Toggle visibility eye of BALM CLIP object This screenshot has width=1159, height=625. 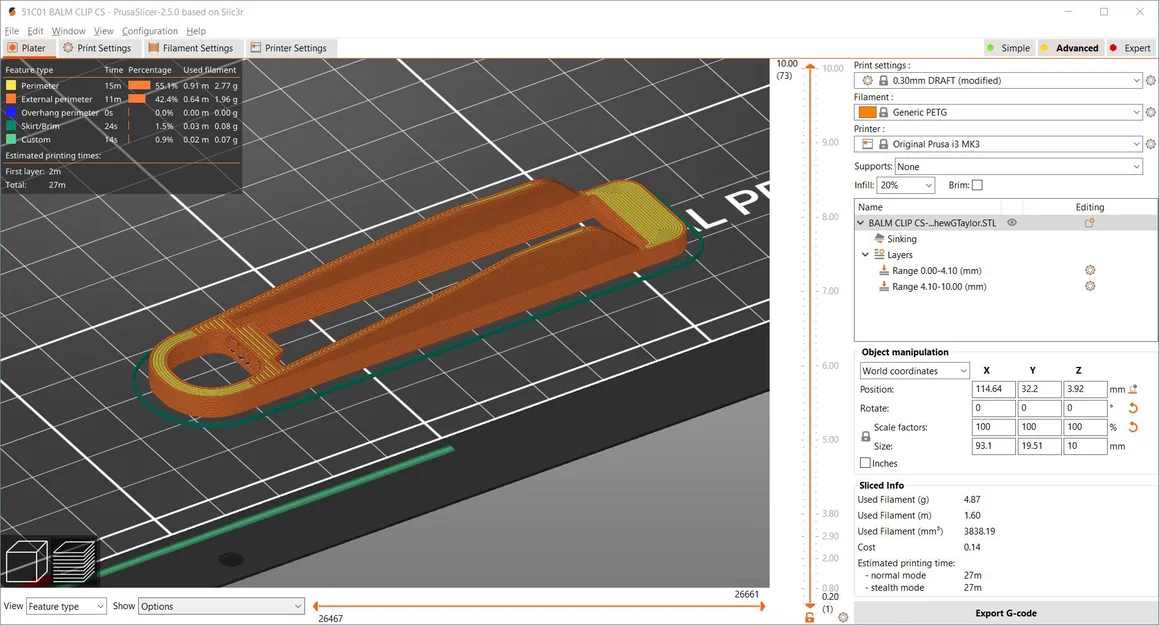click(1012, 222)
